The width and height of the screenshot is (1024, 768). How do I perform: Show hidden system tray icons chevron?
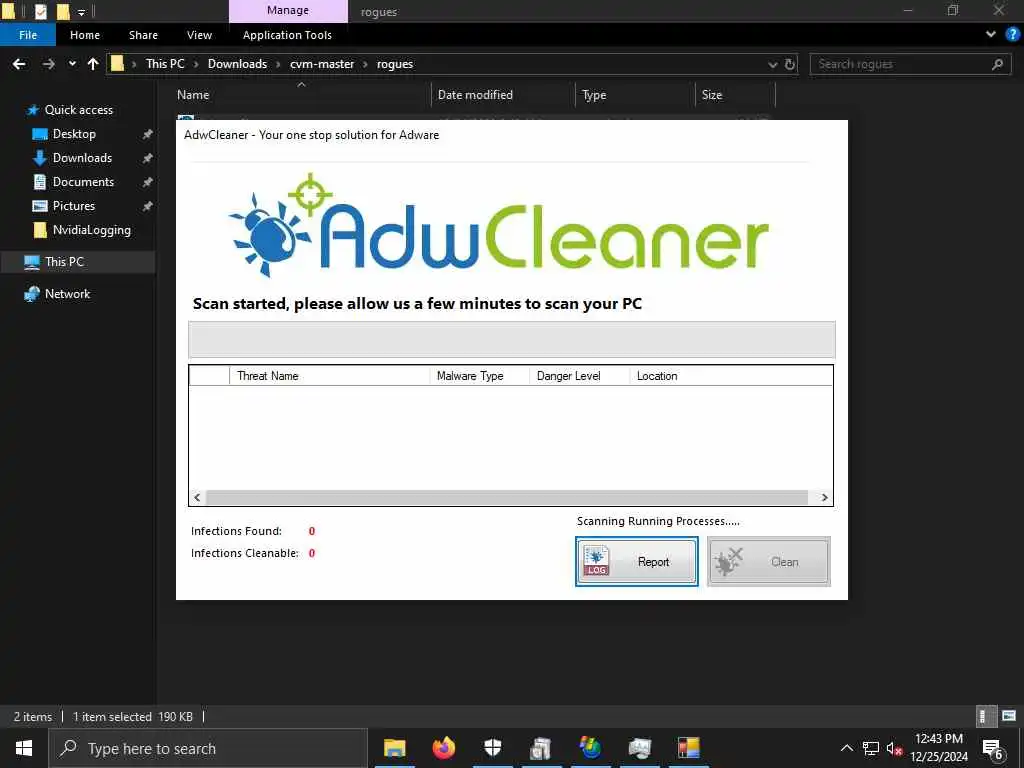[846, 748]
